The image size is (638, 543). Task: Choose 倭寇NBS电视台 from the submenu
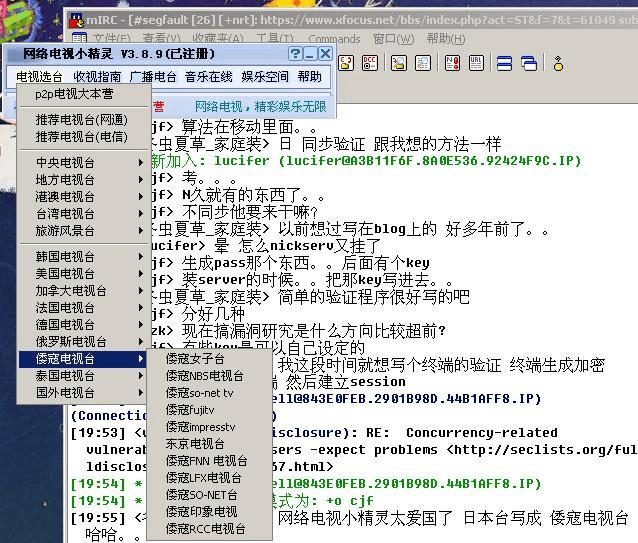click(210, 376)
